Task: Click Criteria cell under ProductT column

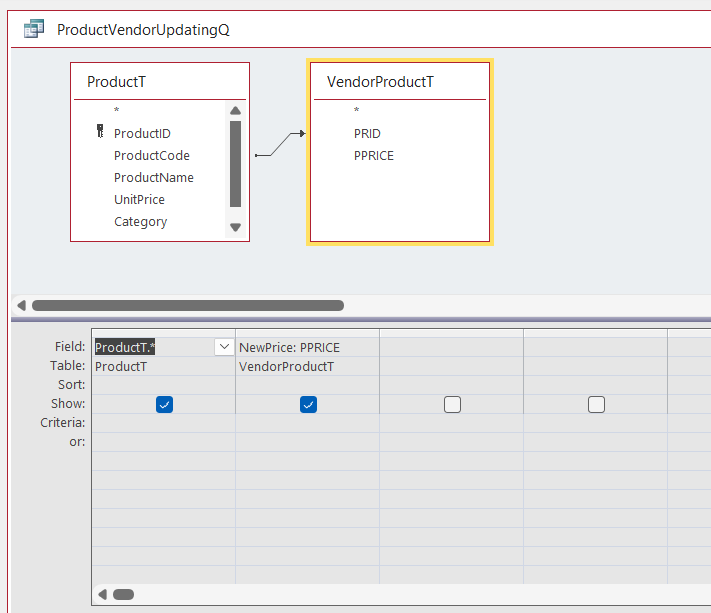Action: [x=163, y=423]
